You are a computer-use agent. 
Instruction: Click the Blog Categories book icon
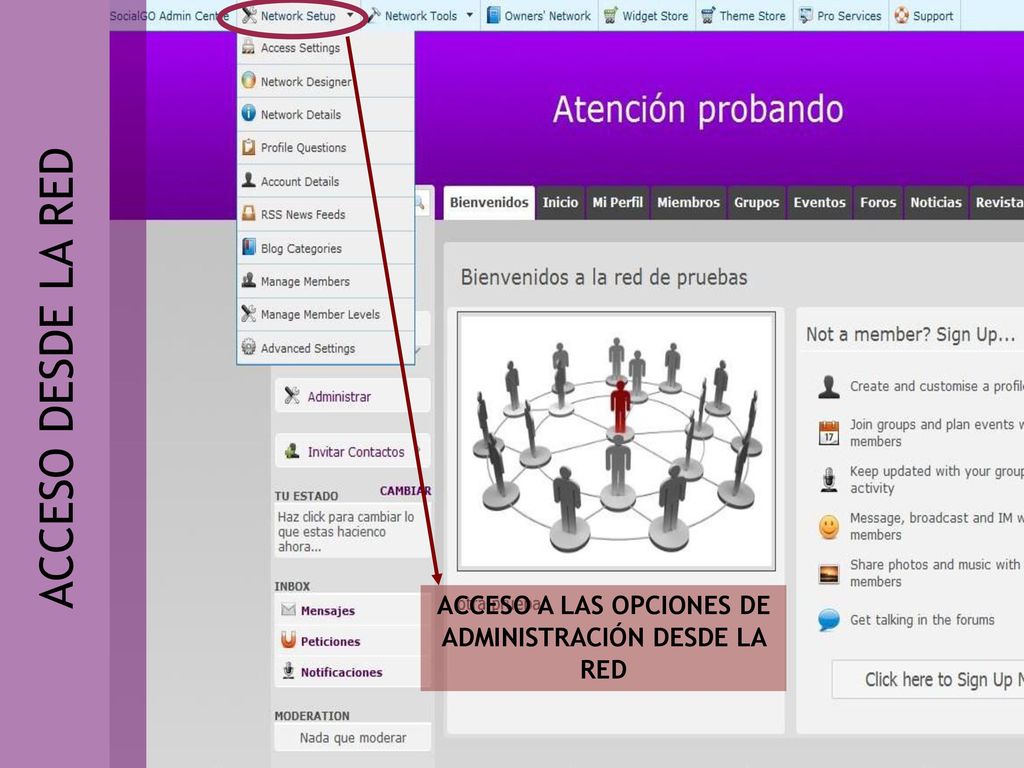(248, 247)
